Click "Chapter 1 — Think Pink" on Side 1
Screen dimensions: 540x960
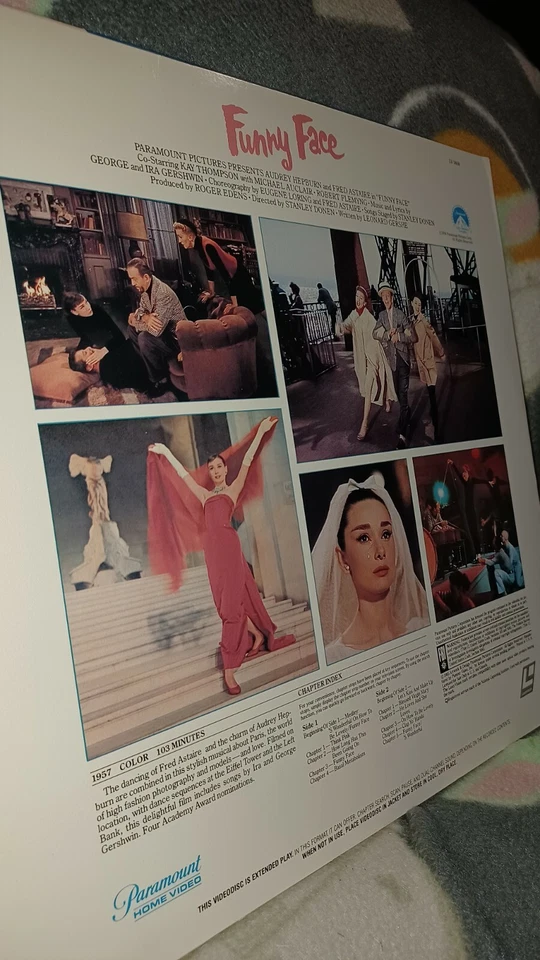[x=327, y=744]
